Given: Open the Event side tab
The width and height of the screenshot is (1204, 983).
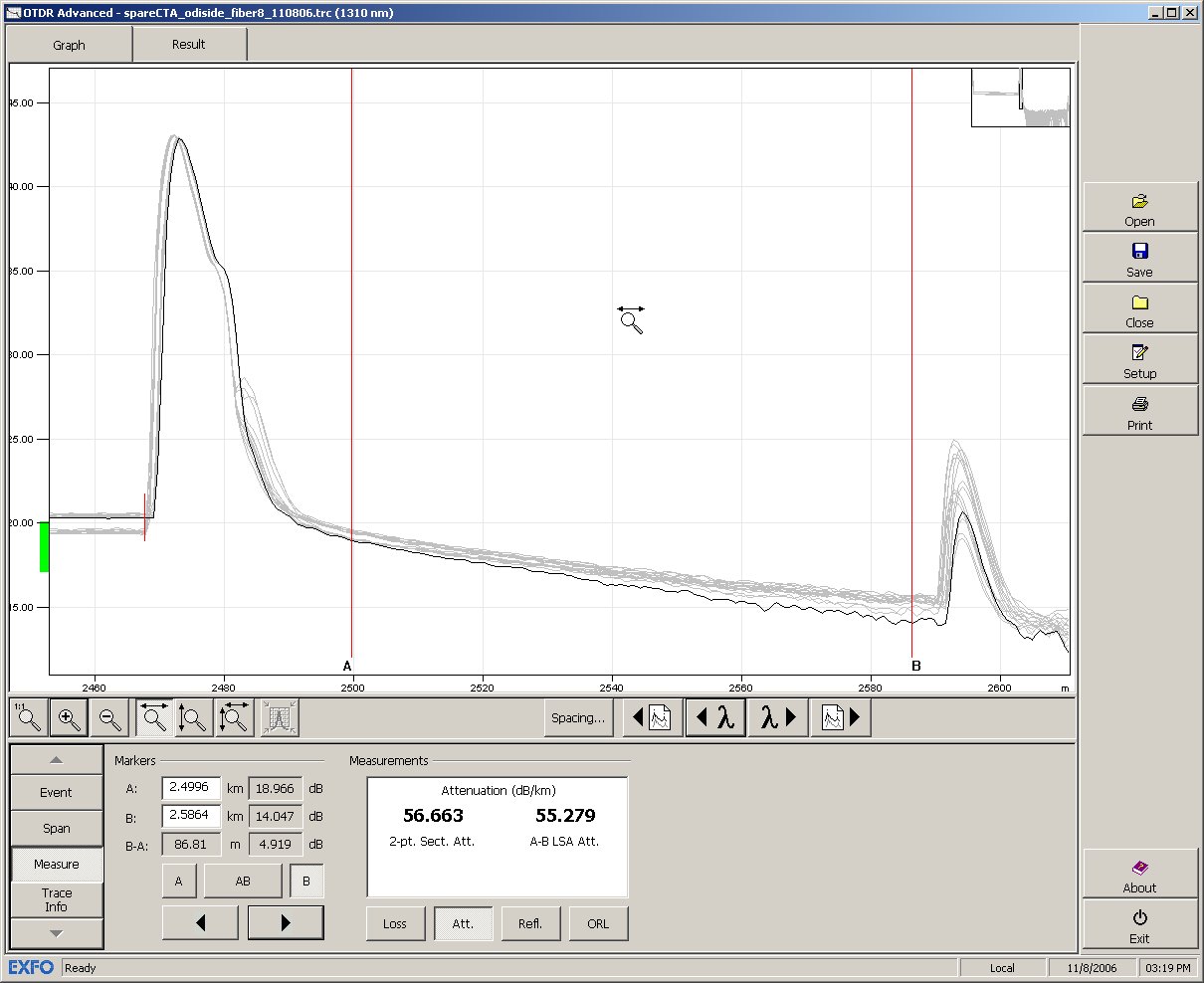Looking at the screenshot, I should [x=57, y=792].
